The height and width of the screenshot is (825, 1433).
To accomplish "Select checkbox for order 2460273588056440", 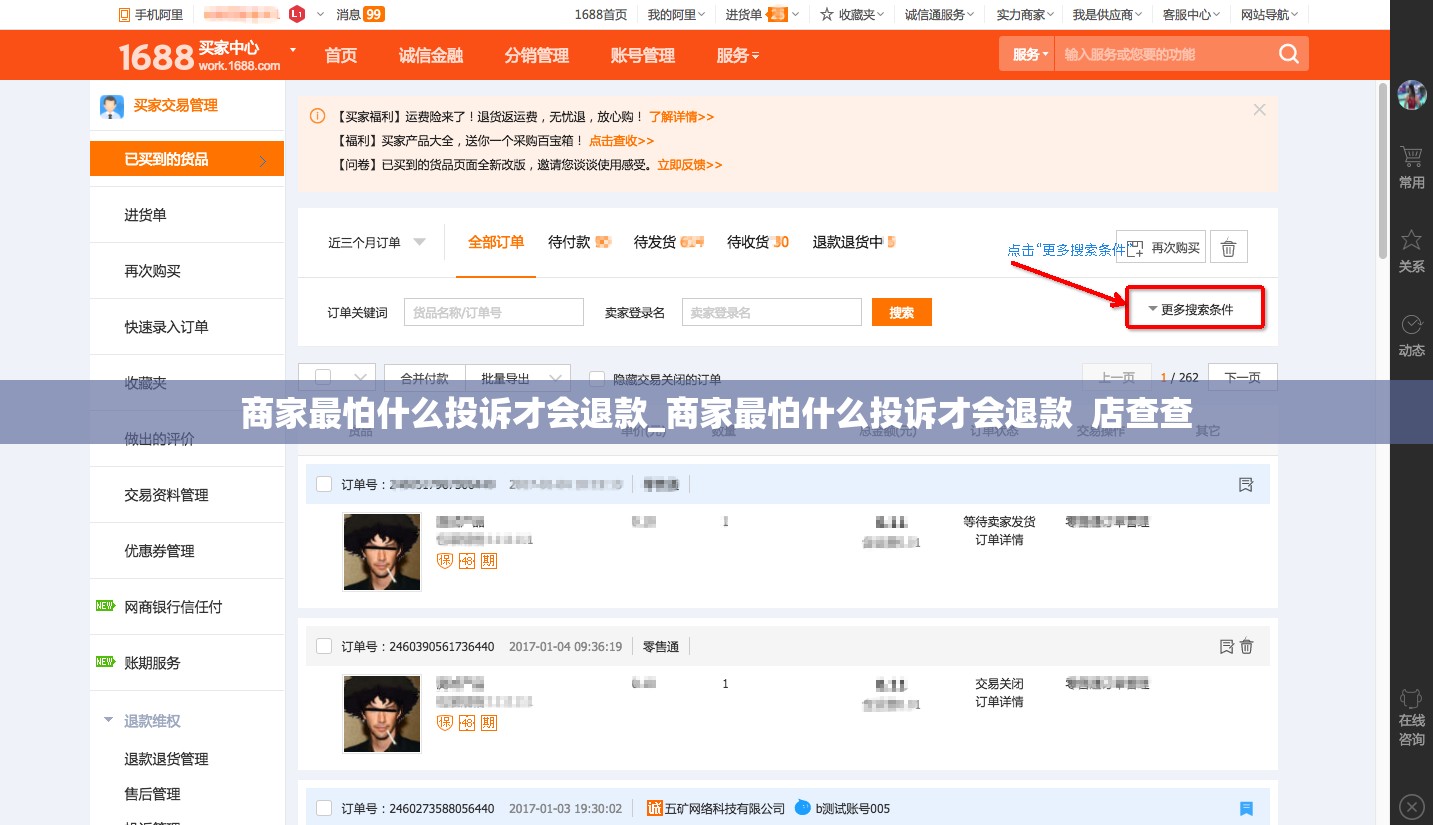I will (324, 808).
